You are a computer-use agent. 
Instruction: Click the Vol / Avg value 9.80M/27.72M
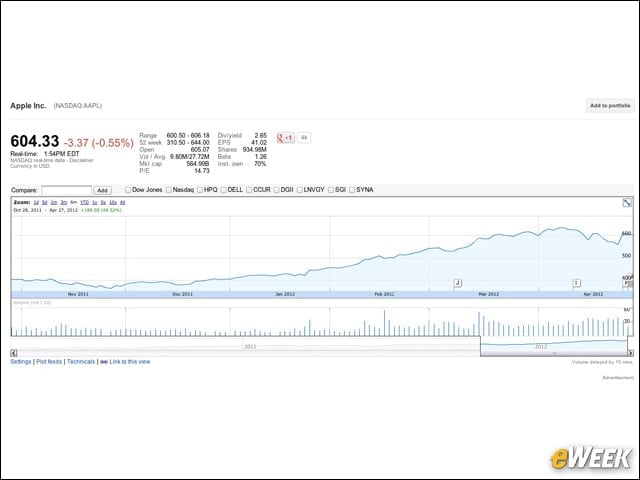[190, 157]
